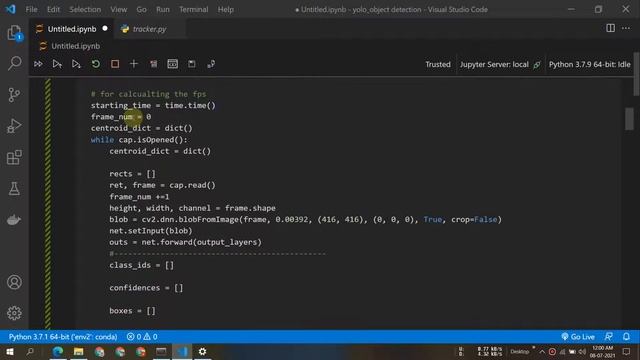Open errors and warnings count

[x=142, y=337]
